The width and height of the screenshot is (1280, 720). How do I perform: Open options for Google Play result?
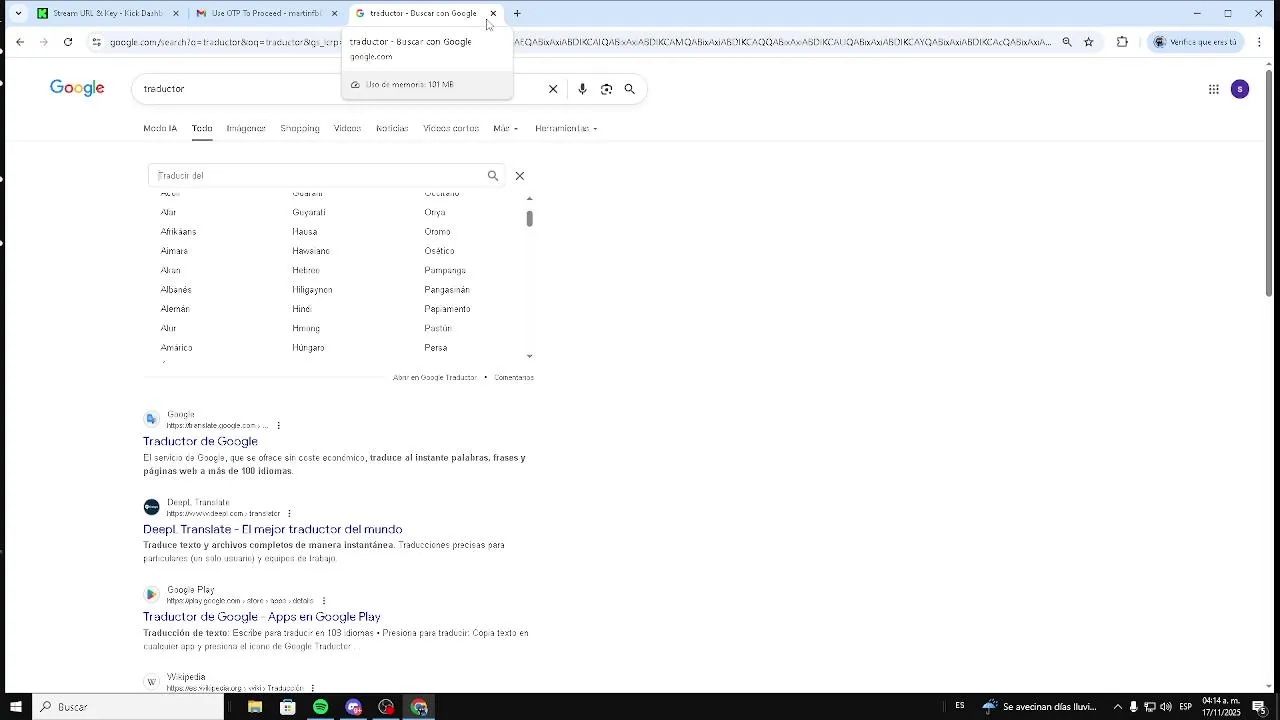pyautogui.click(x=323, y=602)
